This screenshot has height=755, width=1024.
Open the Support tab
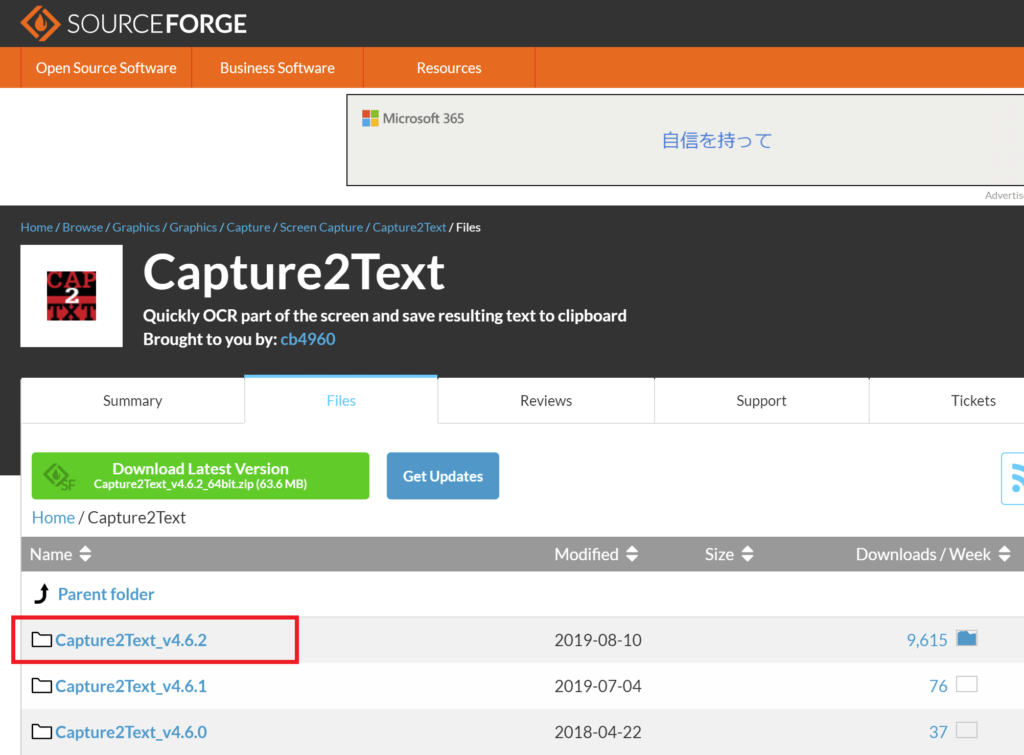pos(761,400)
